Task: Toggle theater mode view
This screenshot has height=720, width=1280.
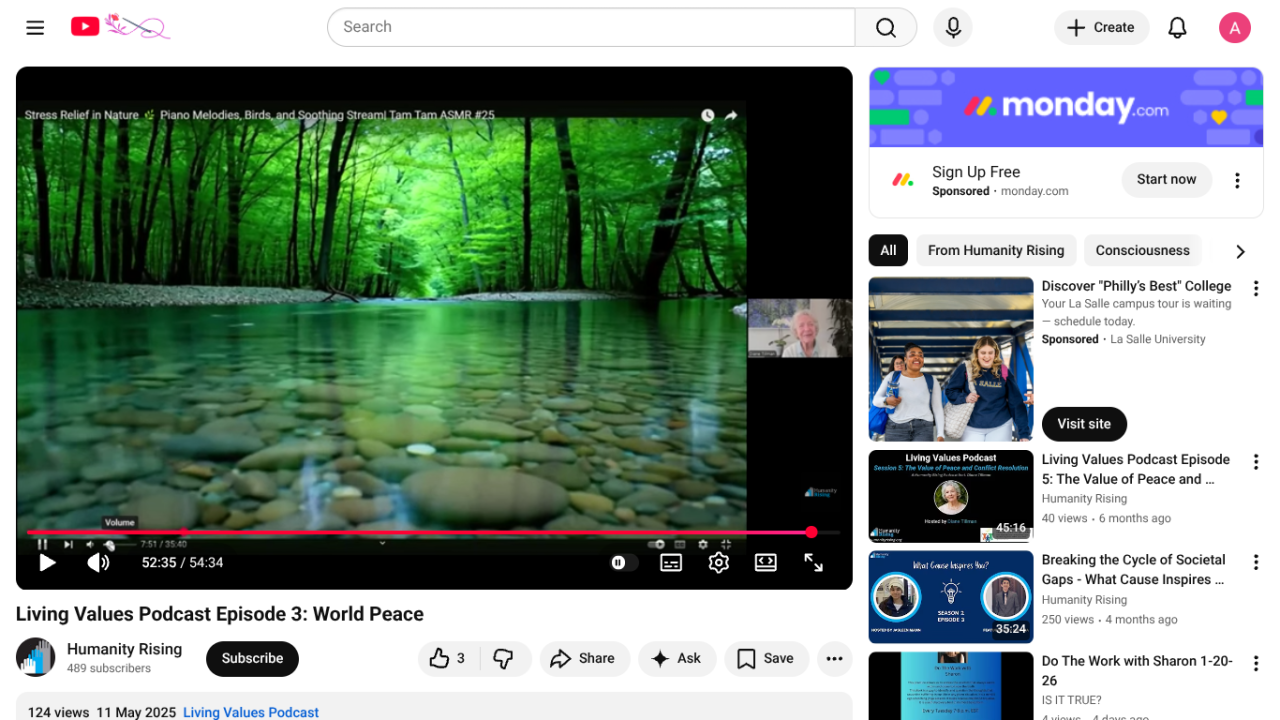Action: (766, 563)
